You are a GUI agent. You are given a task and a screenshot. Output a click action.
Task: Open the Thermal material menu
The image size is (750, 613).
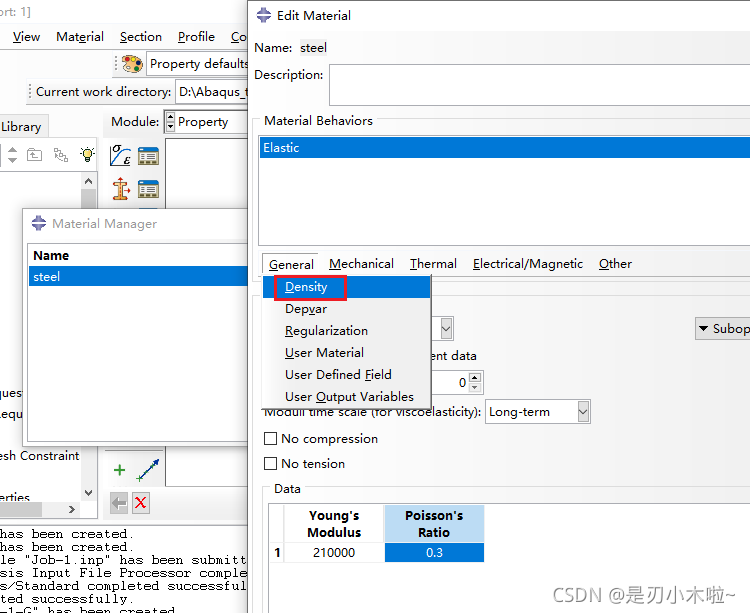pyautogui.click(x=433, y=264)
